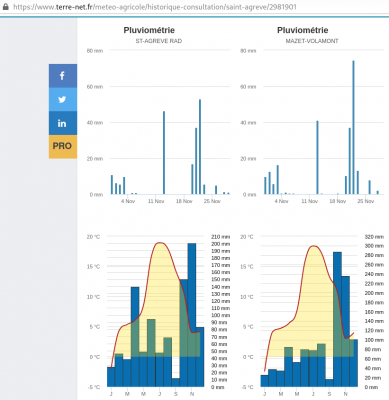This screenshot has width=389, height=400.
Task: Click the '4 Nov' label under ST-AGREVE chart
Action: pyautogui.click(x=128, y=201)
